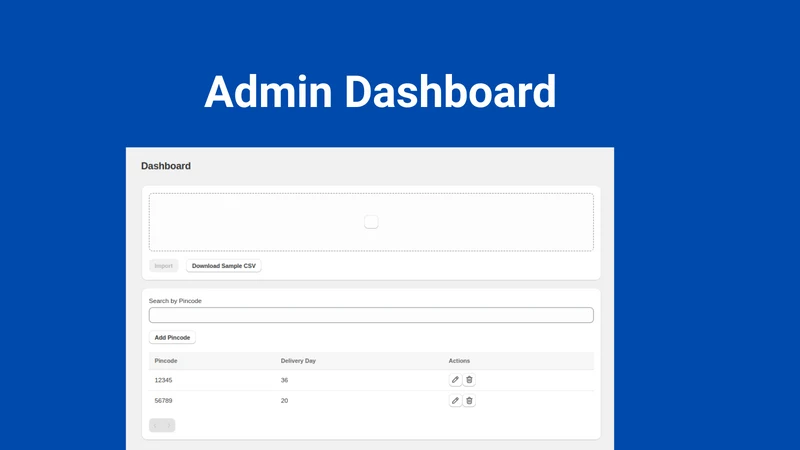
Task: Click the upload icon in drop zone
Action: tap(371, 222)
